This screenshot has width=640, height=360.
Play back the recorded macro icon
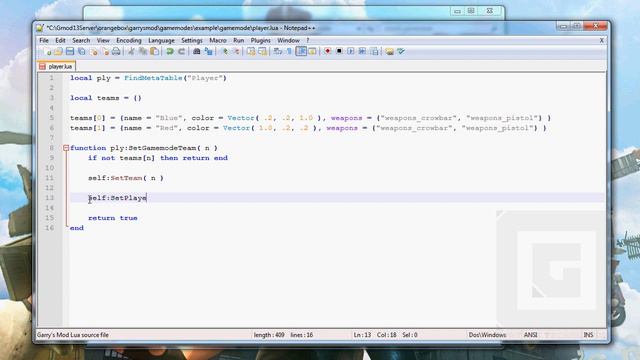pyautogui.click(x=351, y=51)
